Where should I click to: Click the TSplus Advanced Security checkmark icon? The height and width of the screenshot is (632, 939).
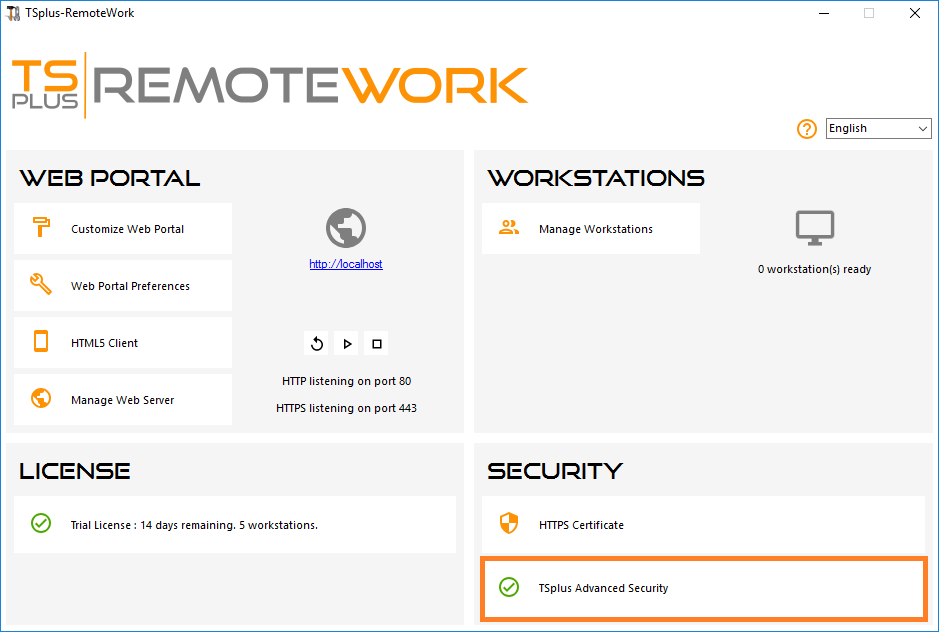pos(509,588)
